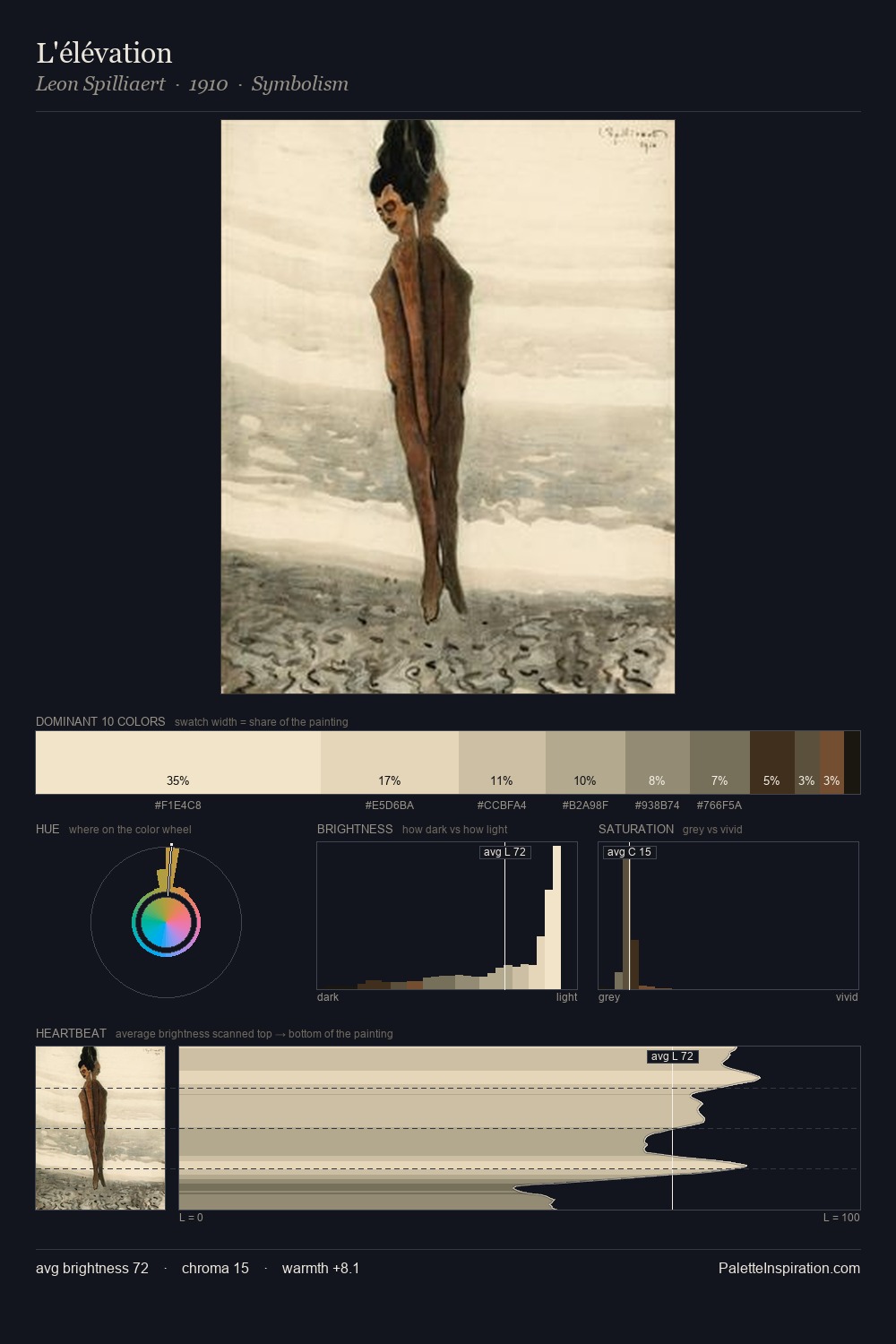
Task: Open the large L'élévation painting image
Action: (x=448, y=407)
